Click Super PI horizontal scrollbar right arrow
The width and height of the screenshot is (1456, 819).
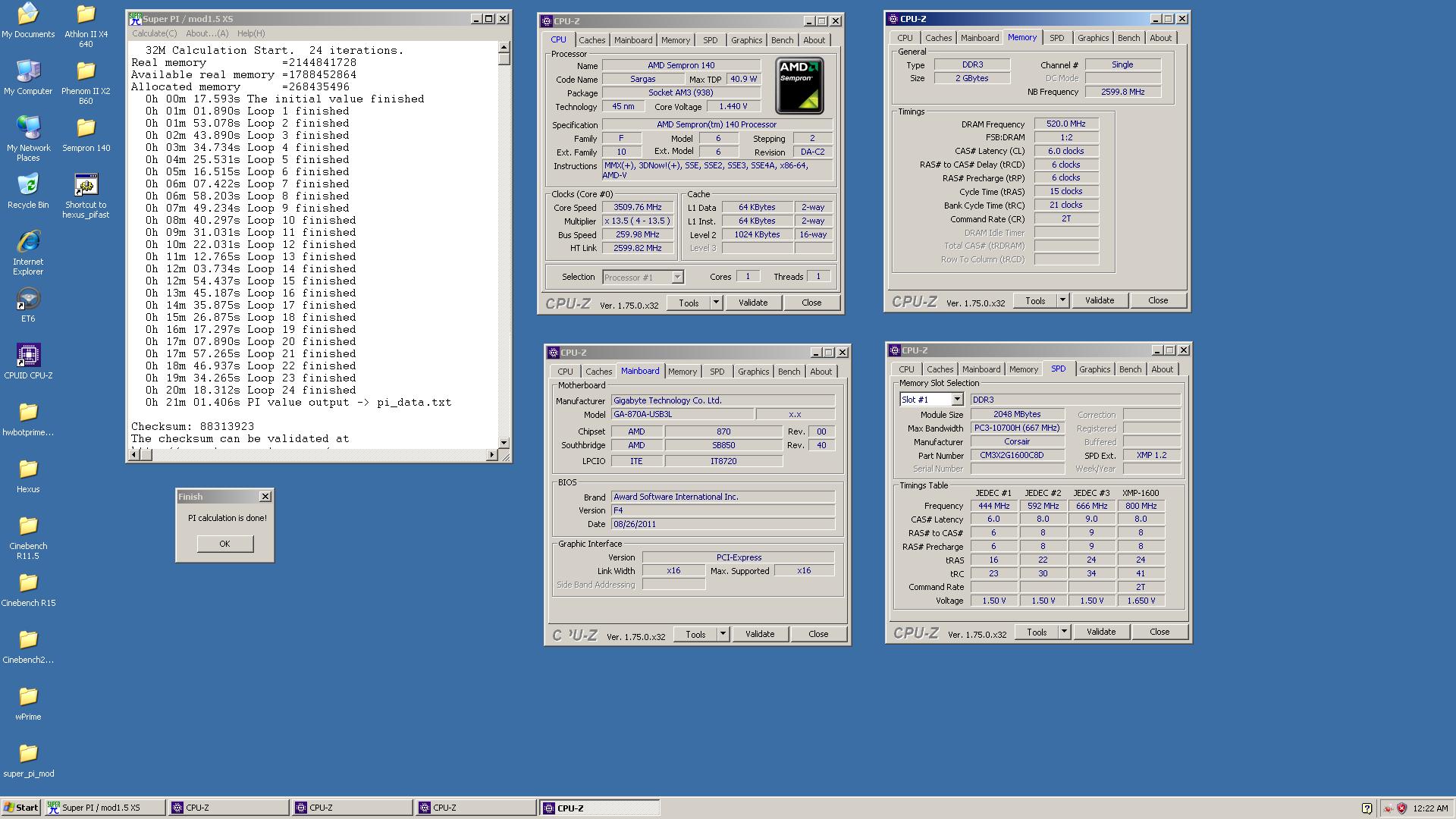coord(492,455)
